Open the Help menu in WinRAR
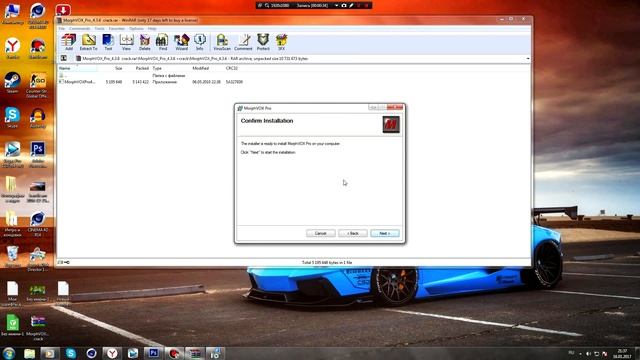The image size is (640, 360). (152, 29)
